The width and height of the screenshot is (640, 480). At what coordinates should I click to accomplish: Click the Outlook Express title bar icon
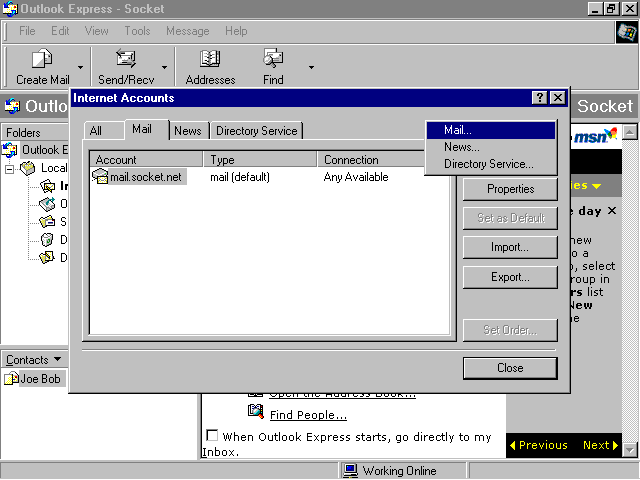pyautogui.click(x=10, y=9)
